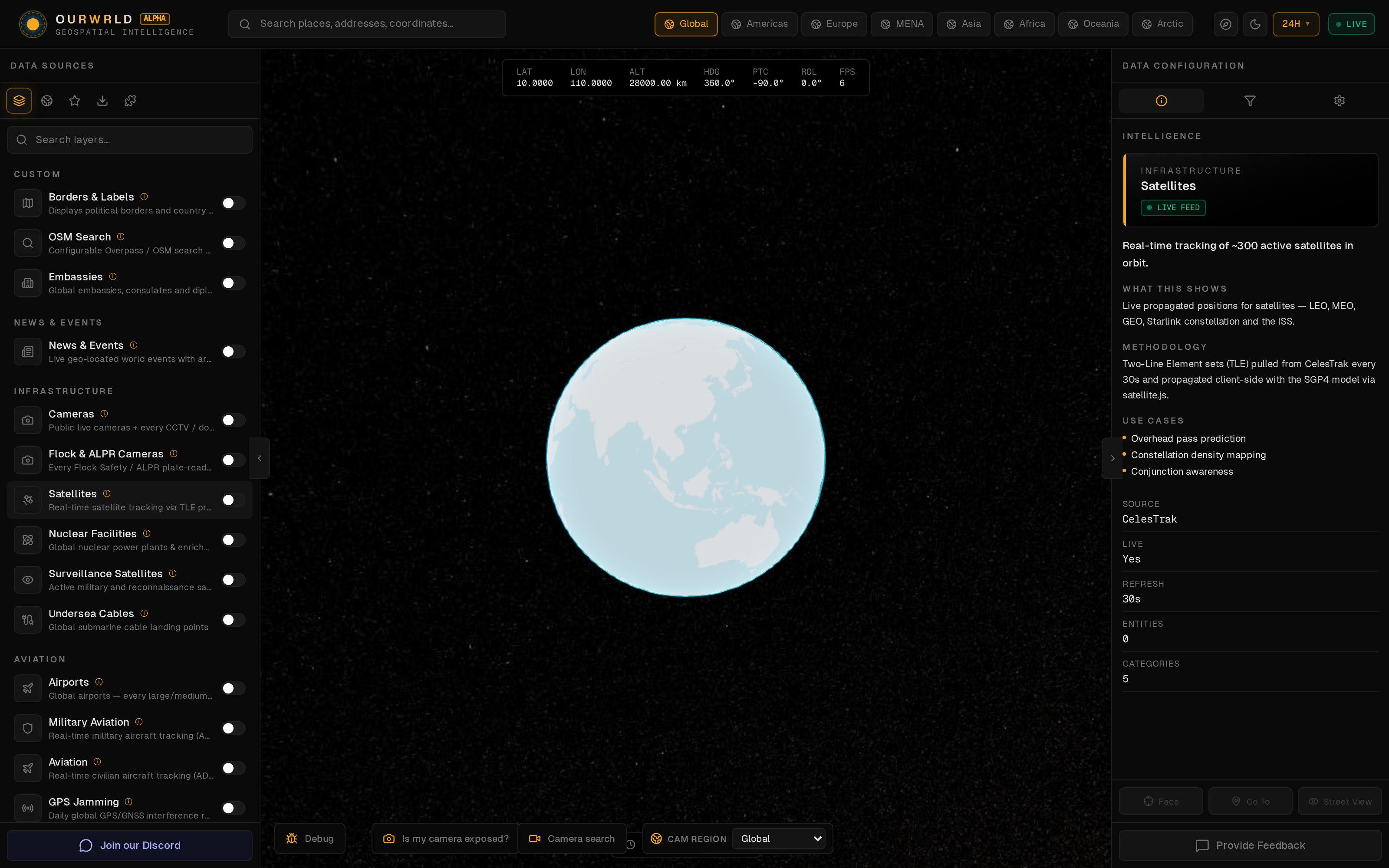Turn on Borders & Labels toggle
Viewport: 1389px width, 868px height.
[x=234, y=203]
